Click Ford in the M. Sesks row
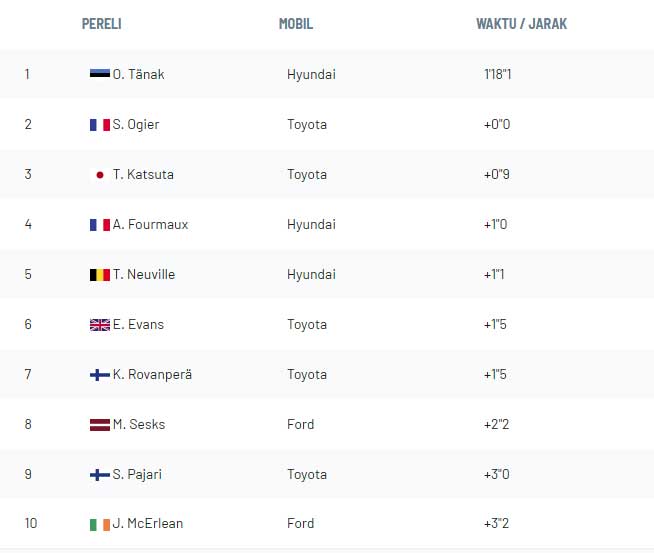This screenshot has height=553, width=654. coord(300,425)
